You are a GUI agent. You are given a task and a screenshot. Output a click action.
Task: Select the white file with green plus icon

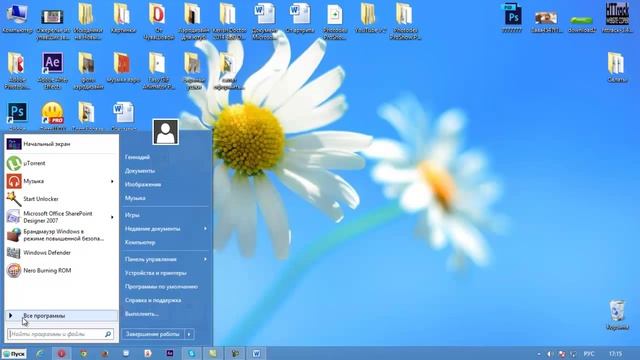click(335, 21)
